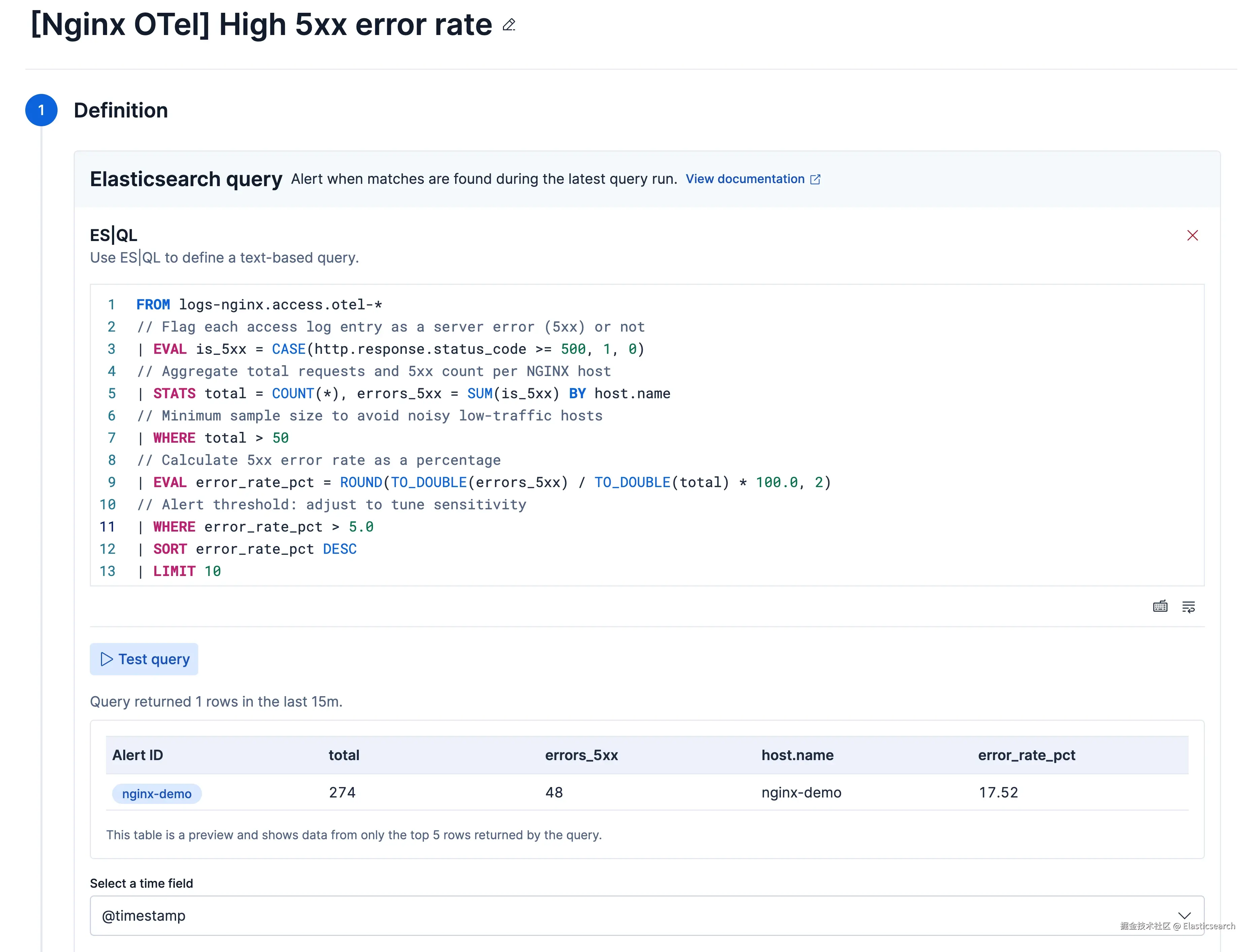Click the errors_5xx column header
The width and height of the screenshot is (1257, 952).
[x=581, y=755]
